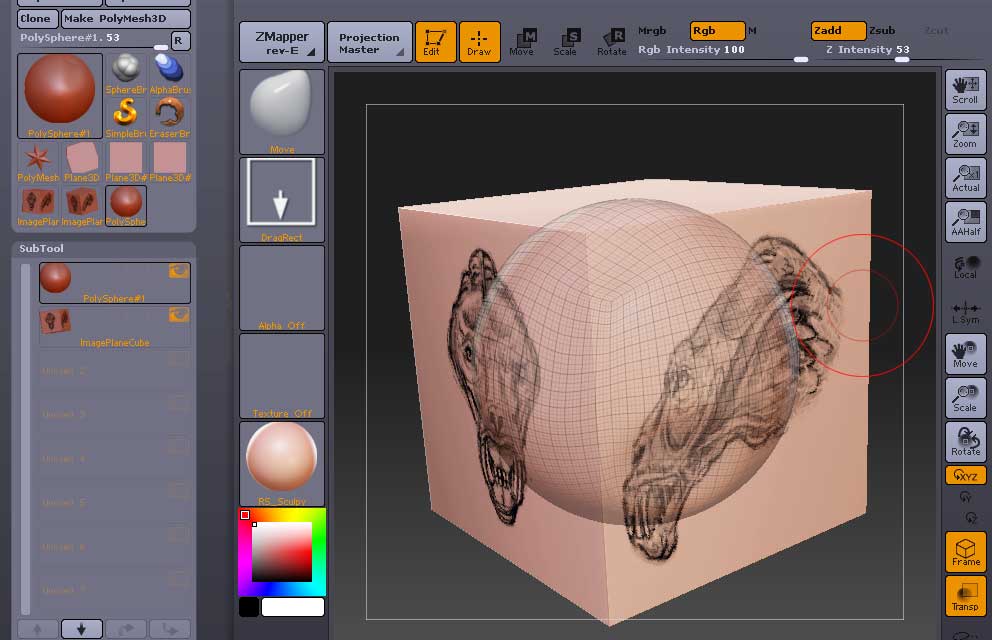Open the Move brush picker
Viewport: 992px width, 640px height.
tap(282, 112)
